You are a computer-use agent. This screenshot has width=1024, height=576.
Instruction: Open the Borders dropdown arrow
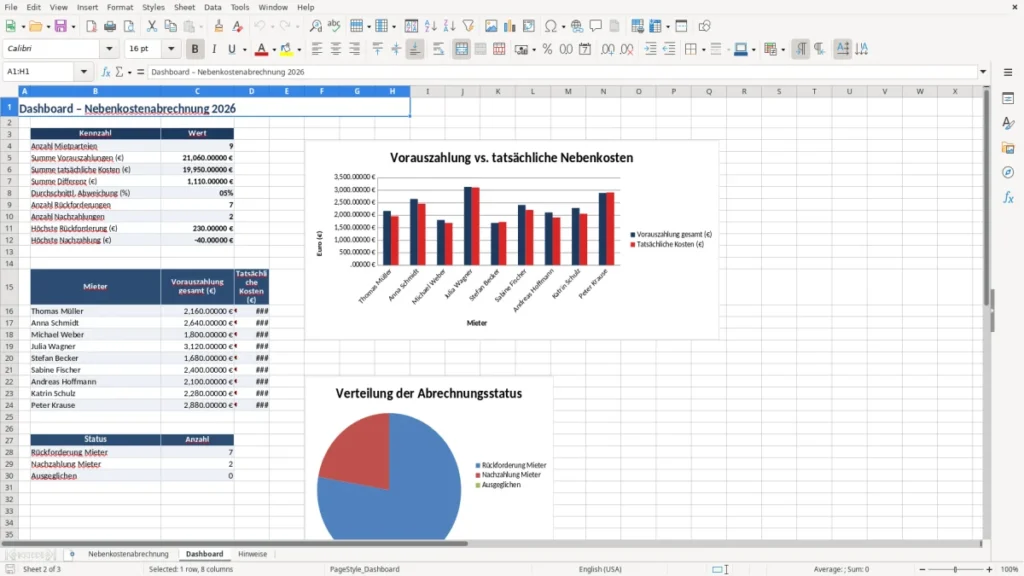pos(703,50)
